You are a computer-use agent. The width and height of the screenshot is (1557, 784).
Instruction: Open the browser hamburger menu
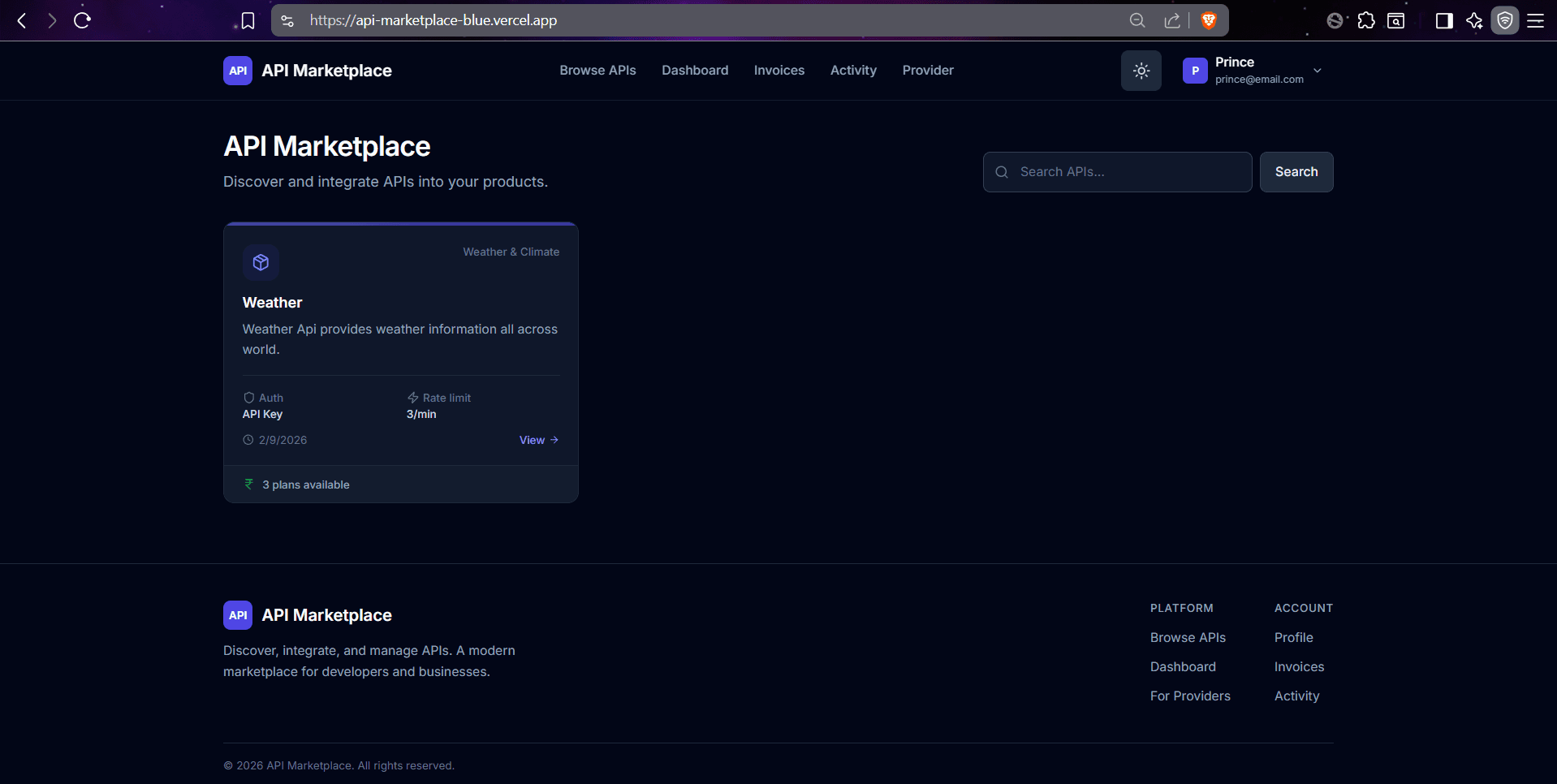1535,20
